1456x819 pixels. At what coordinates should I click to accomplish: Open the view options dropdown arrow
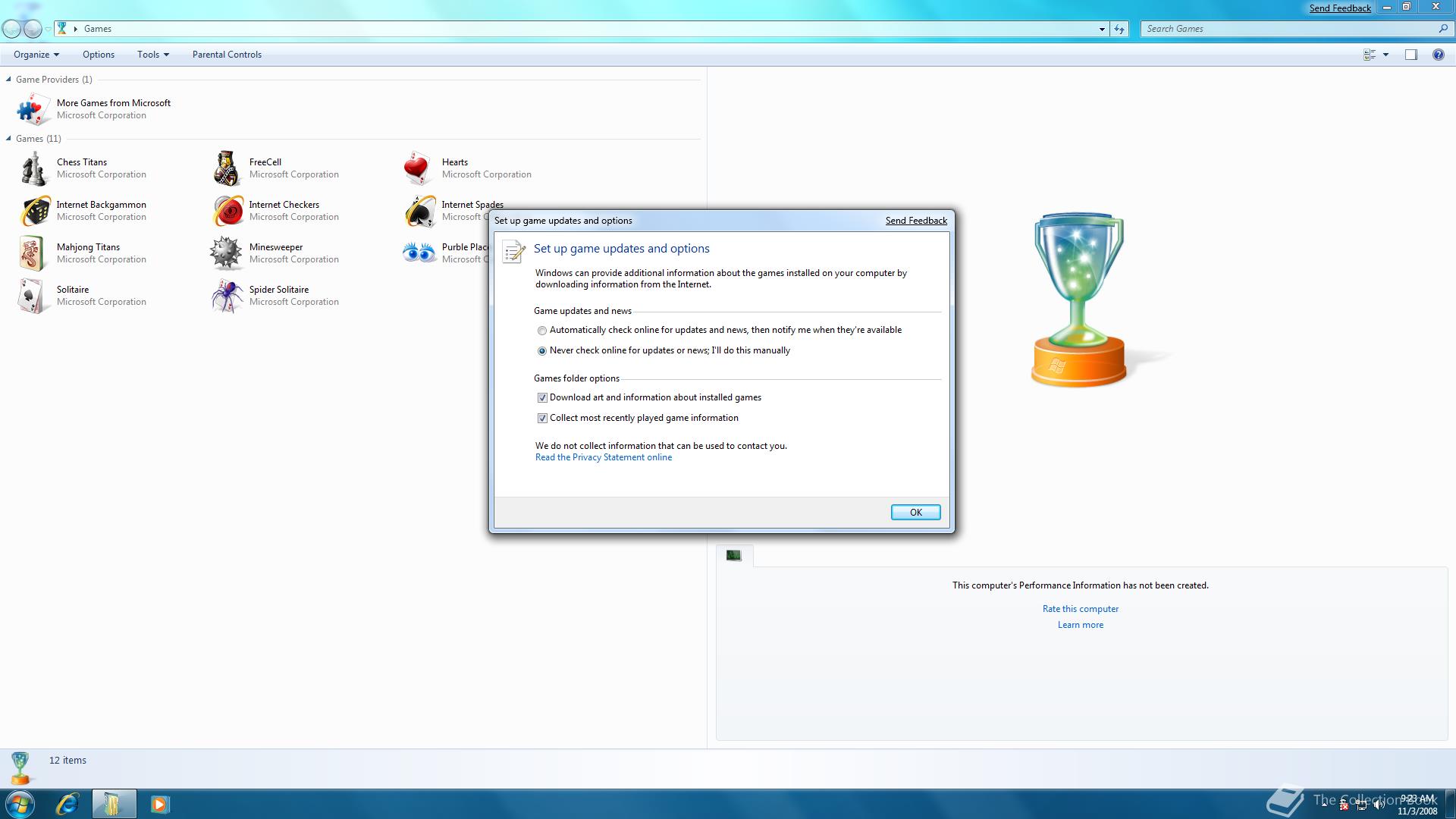(x=1385, y=55)
